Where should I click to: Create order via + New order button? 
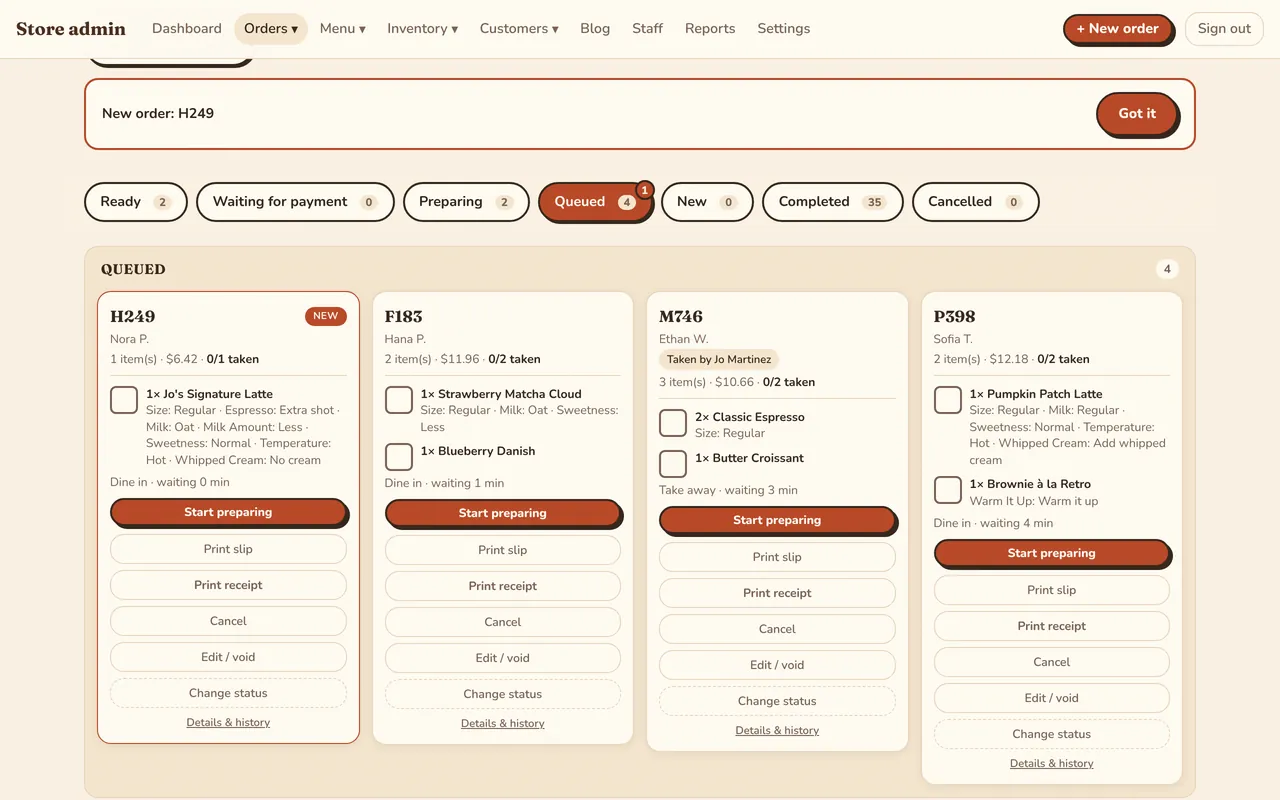click(1117, 29)
